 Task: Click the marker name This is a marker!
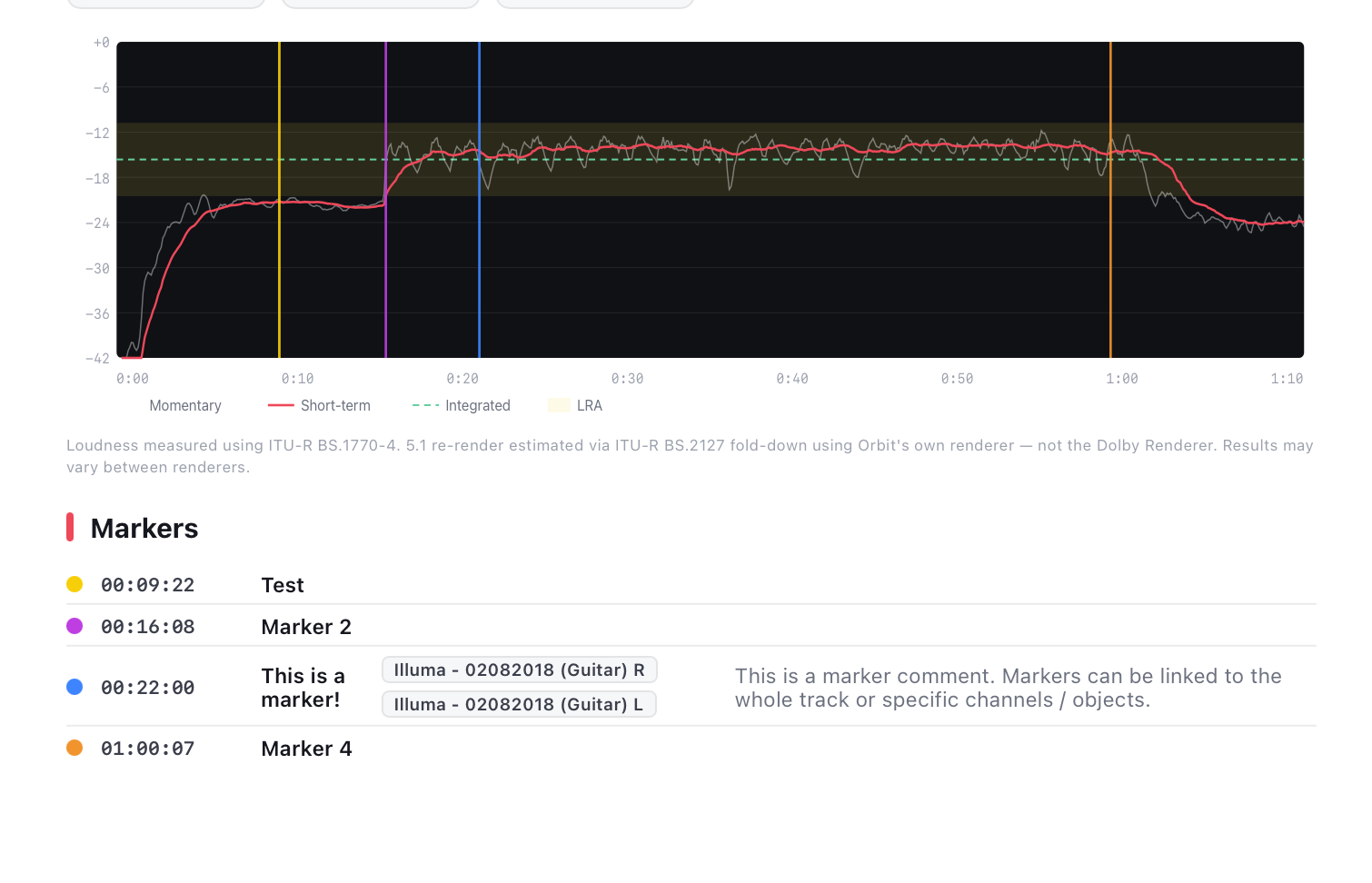(303, 688)
